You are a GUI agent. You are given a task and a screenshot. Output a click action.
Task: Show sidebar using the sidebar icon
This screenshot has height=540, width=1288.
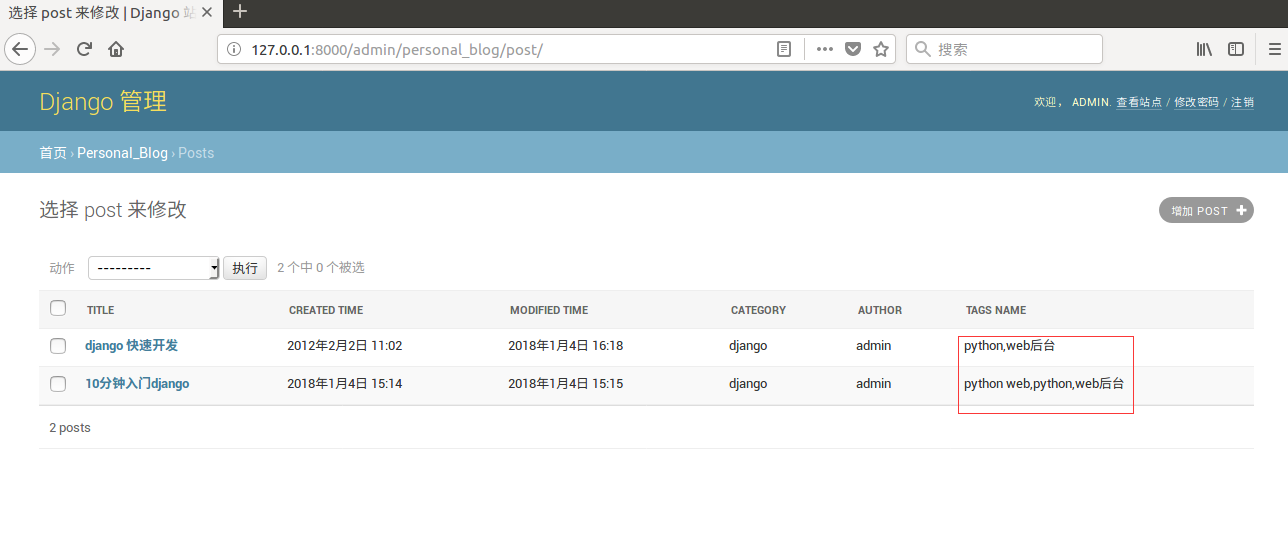coord(1236,49)
